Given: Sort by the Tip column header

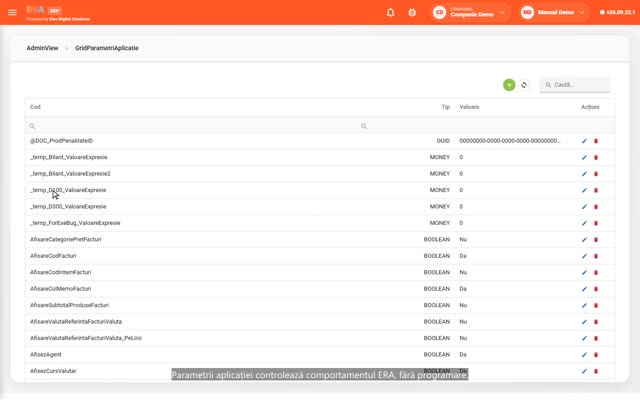Looking at the screenshot, I should tap(445, 107).
